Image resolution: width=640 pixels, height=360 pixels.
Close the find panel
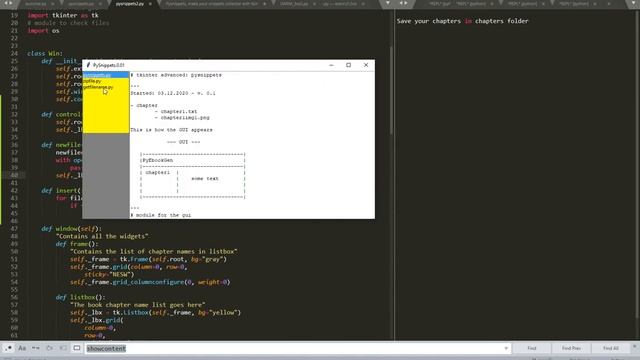click(635, 346)
